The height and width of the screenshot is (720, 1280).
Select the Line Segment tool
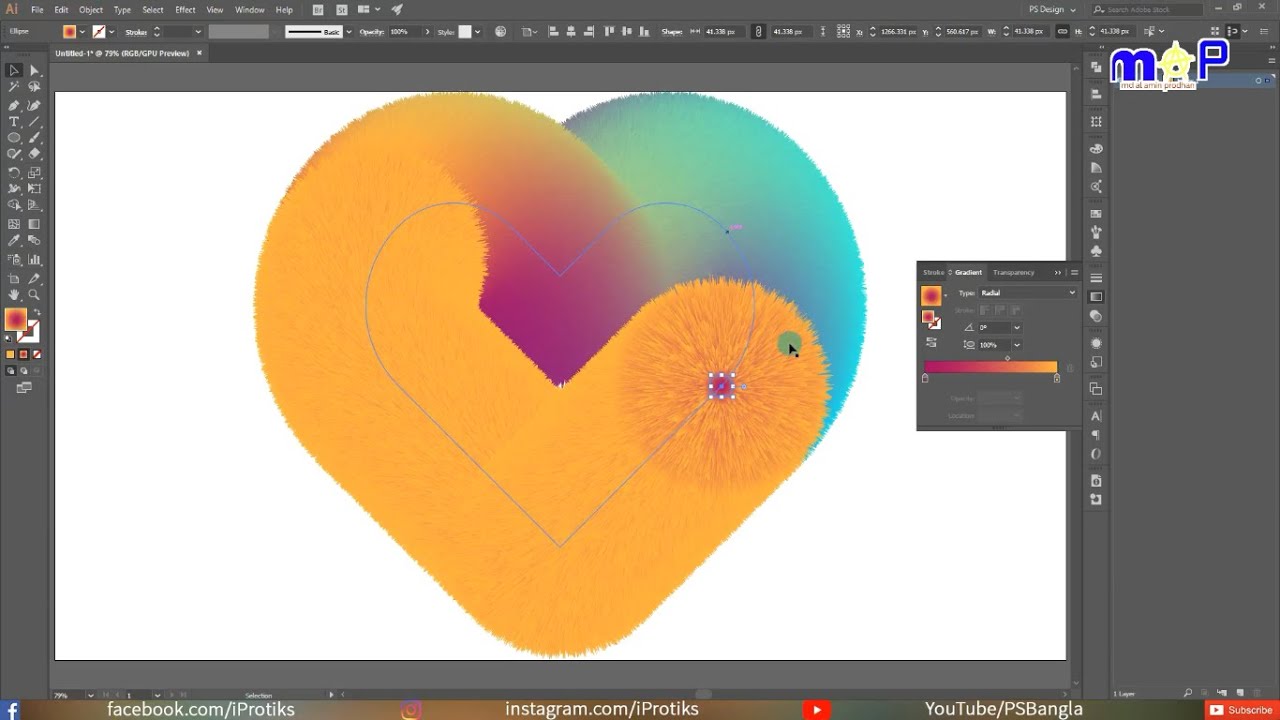(x=34, y=121)
